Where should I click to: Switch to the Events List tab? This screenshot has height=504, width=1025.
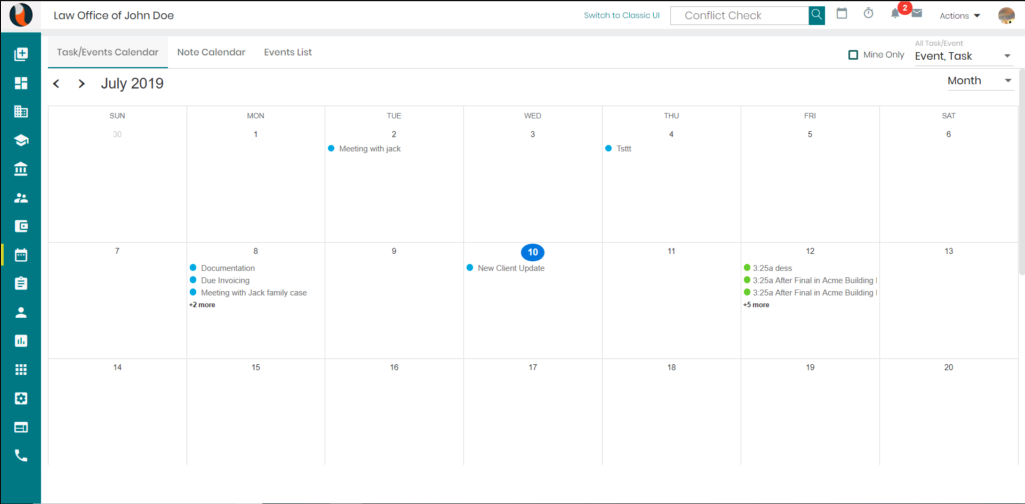point(288,52)
